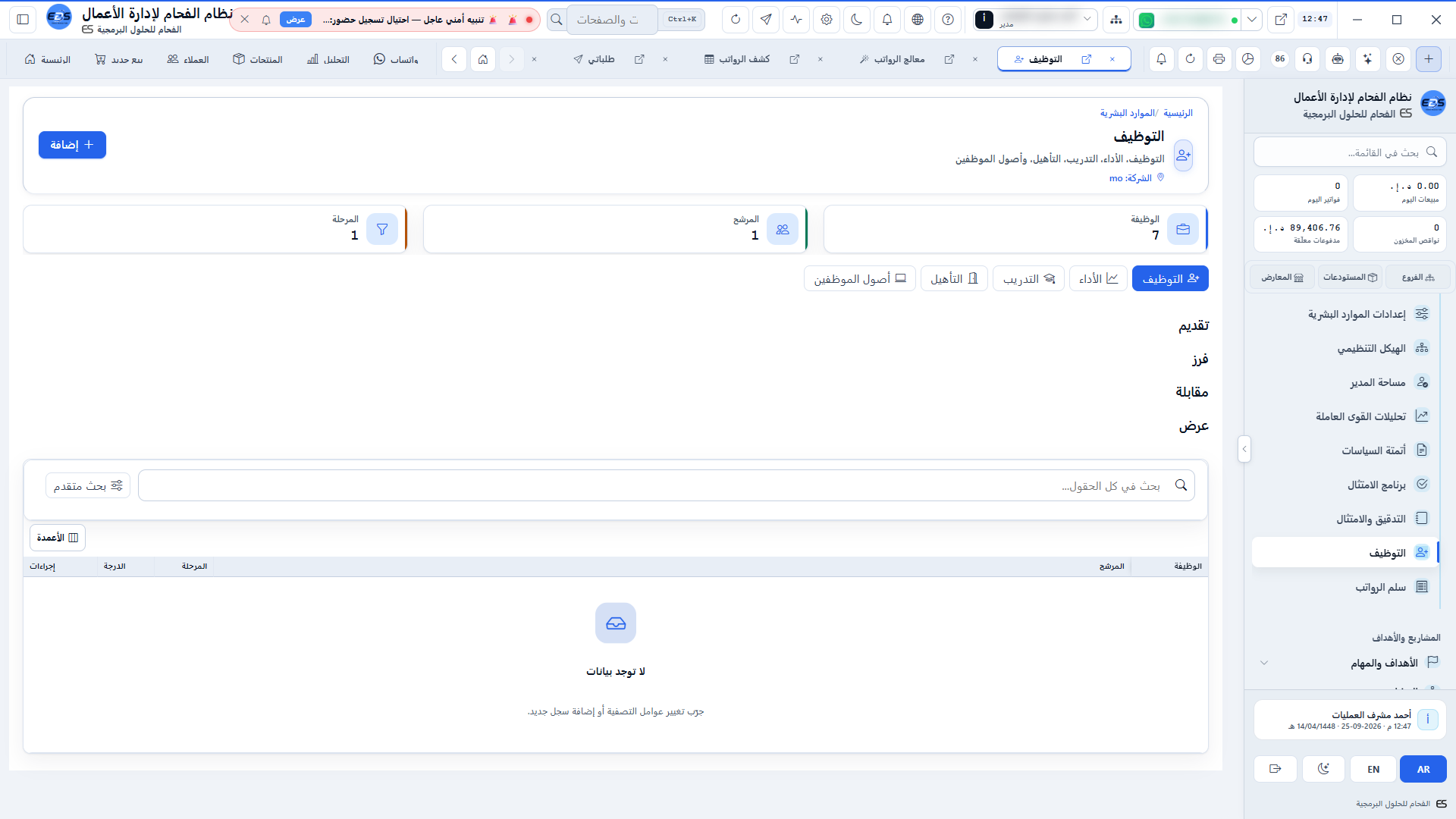Switch to طلباتي tab
This screenshot has height=819, width=1456.
coord(594,59)
